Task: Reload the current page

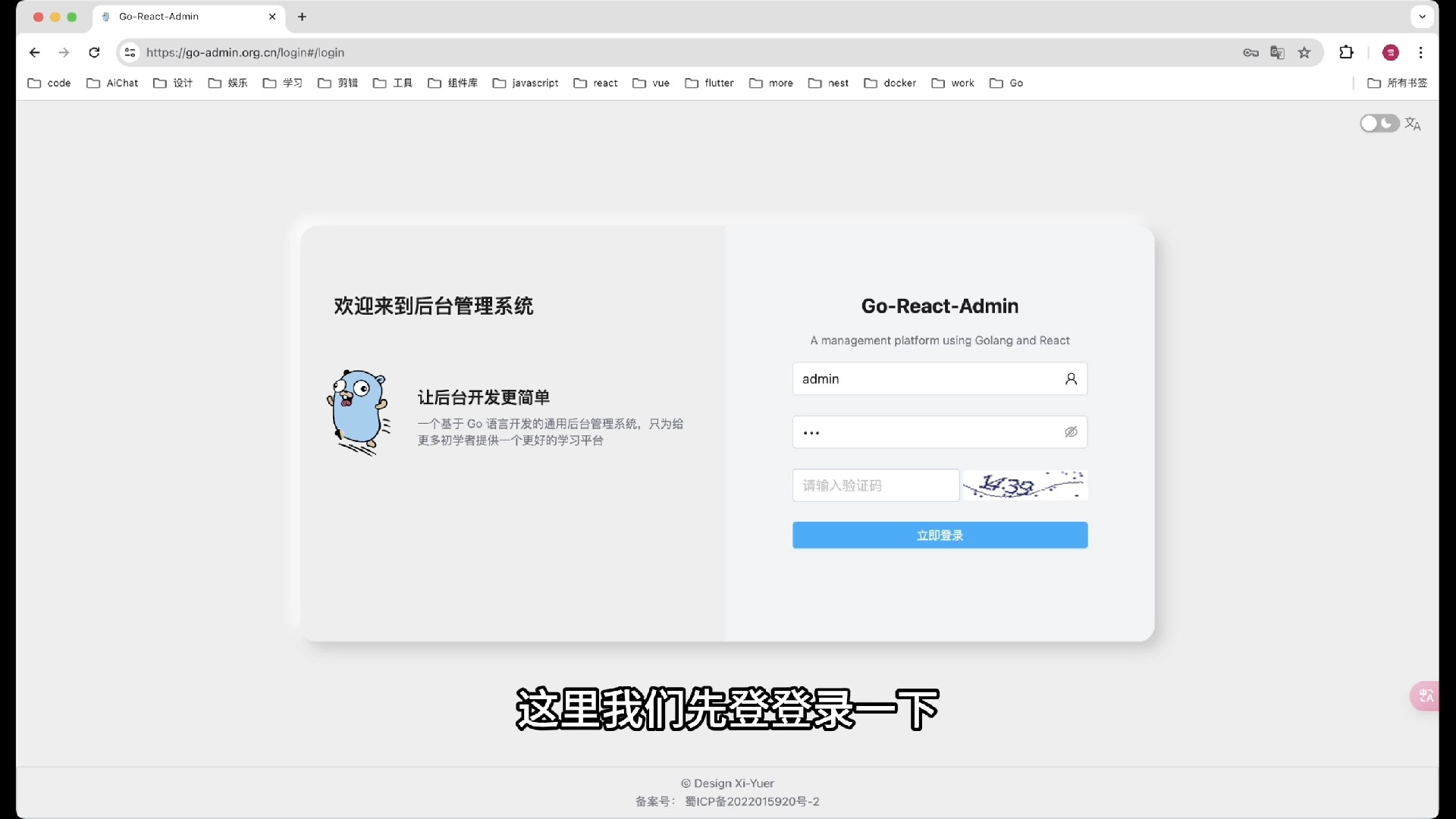Action: 94,52
